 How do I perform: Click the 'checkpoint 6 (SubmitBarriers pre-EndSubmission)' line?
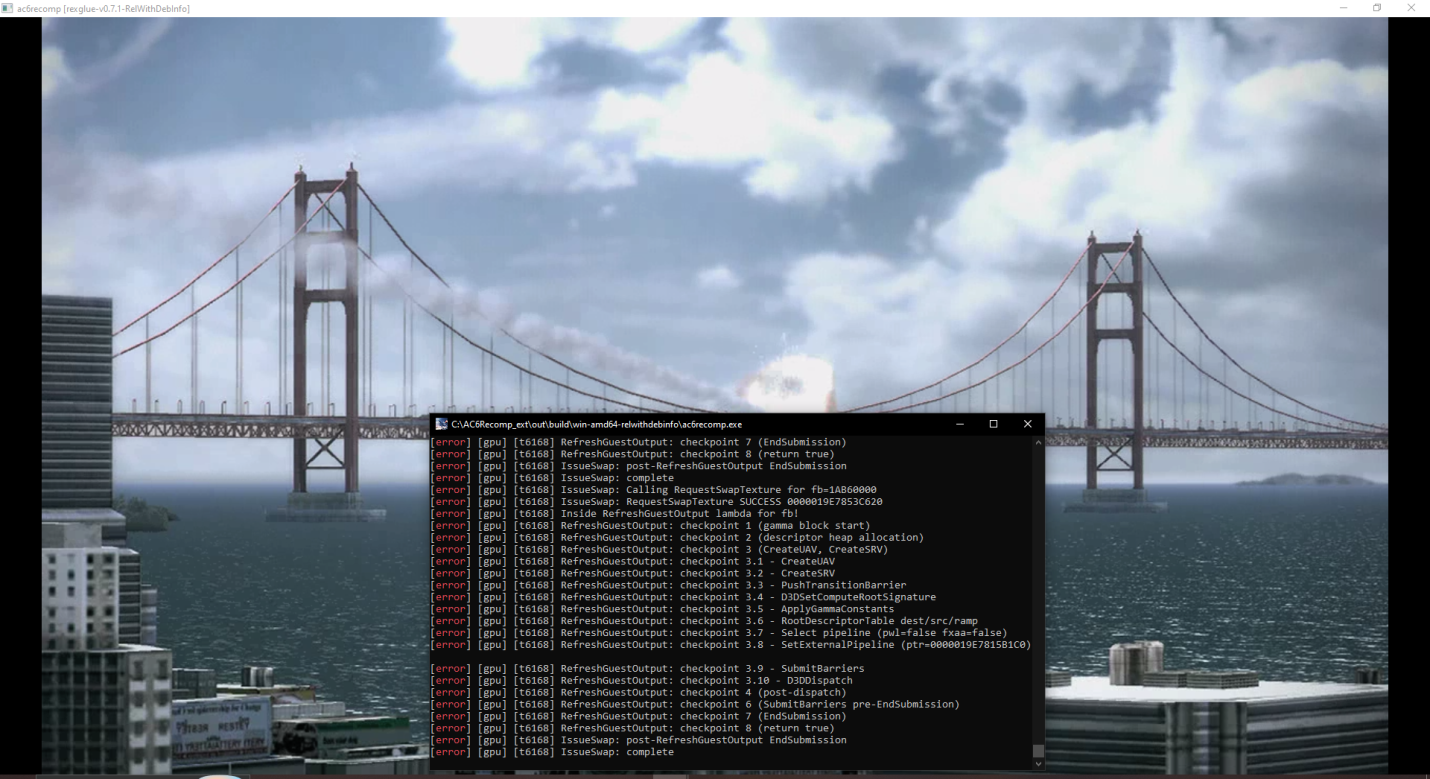click(695, 704)
